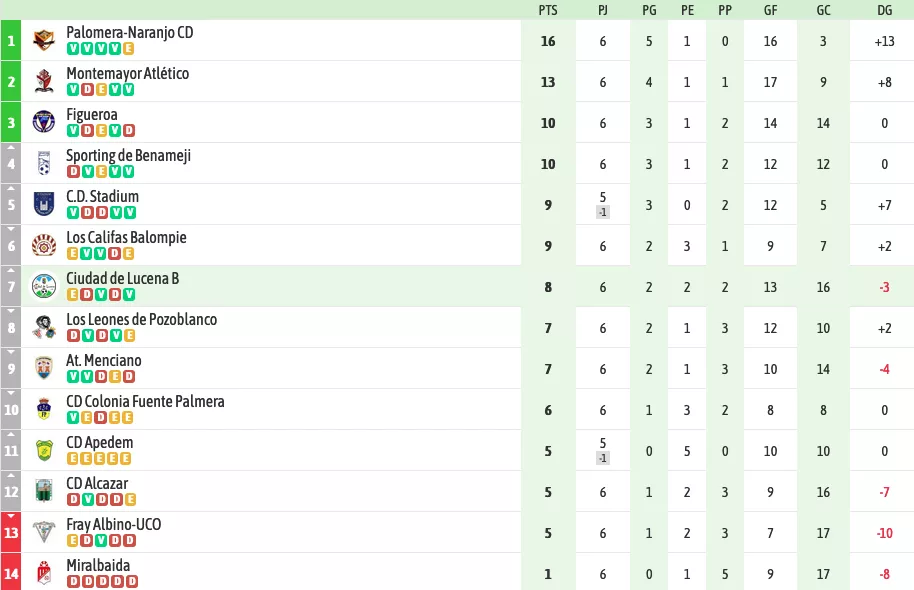Click the CD Apedem yellow badge
The height and width of the screenshot is (590, 914).
coord(44,451)
